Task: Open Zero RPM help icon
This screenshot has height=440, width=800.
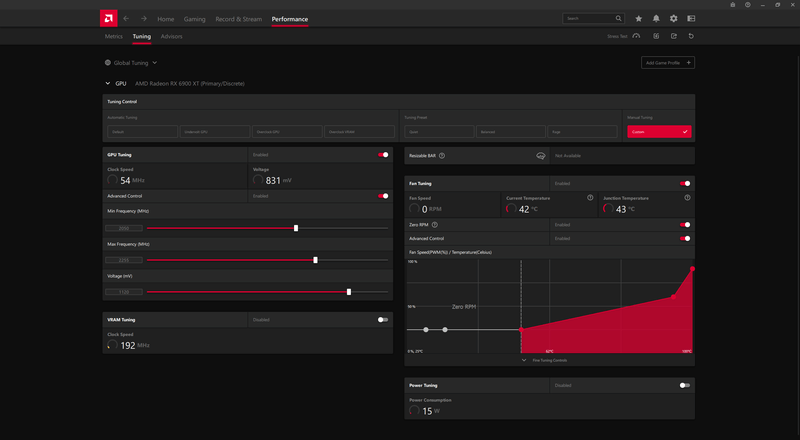Action: pos(435,225)
